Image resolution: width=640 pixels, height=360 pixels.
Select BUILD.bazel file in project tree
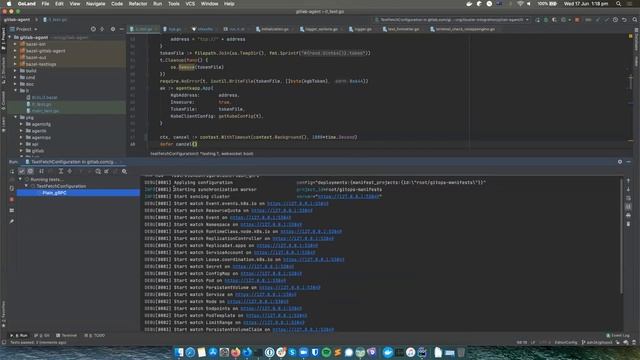click(42, 98)
